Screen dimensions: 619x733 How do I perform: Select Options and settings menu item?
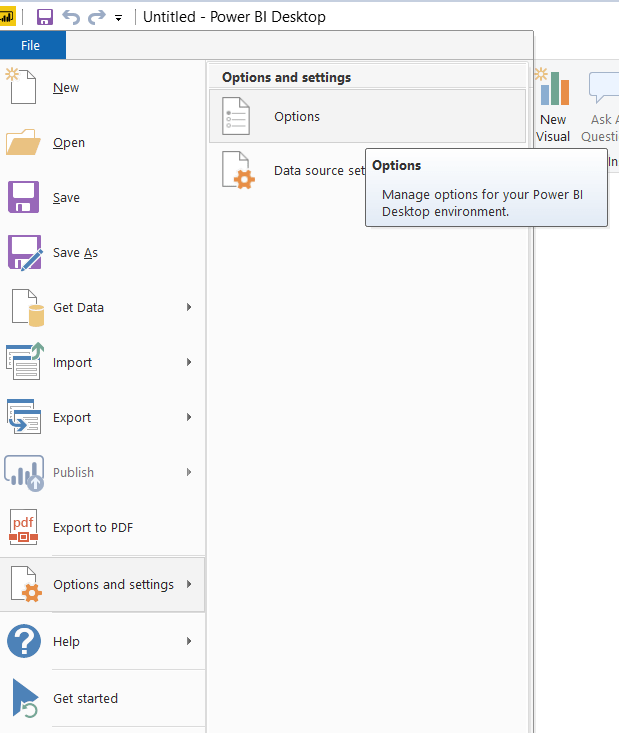(x=102, y=584)
